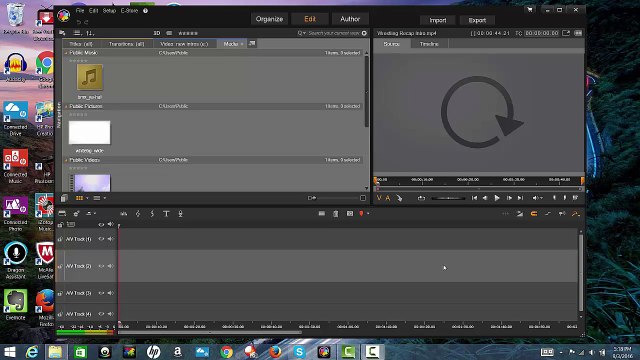Select the white picture thumbnail

coord(89,132)
